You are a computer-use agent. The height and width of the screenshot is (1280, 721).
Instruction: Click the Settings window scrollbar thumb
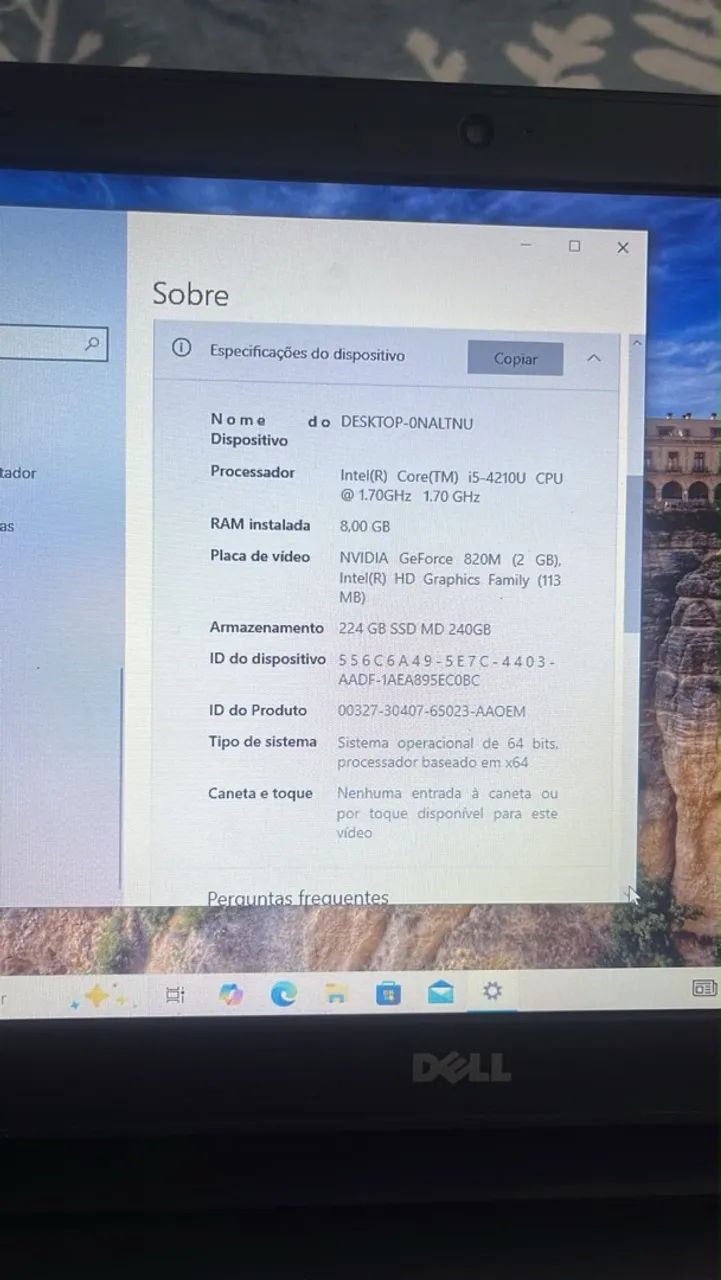(x=634, y=553)
